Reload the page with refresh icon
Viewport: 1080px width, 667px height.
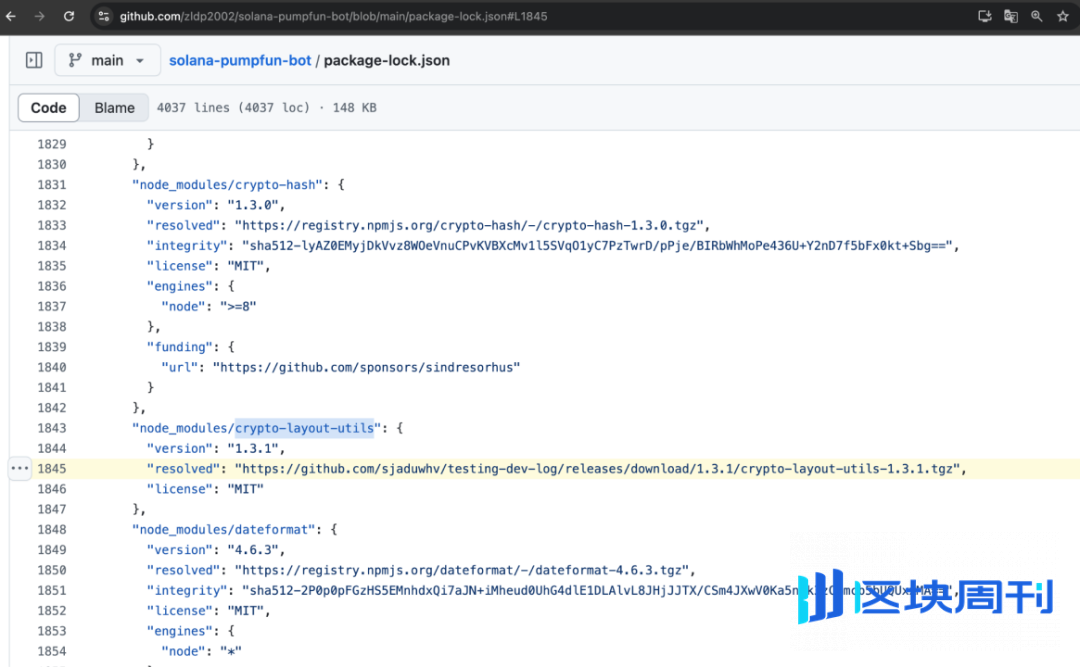pos(69,16)
